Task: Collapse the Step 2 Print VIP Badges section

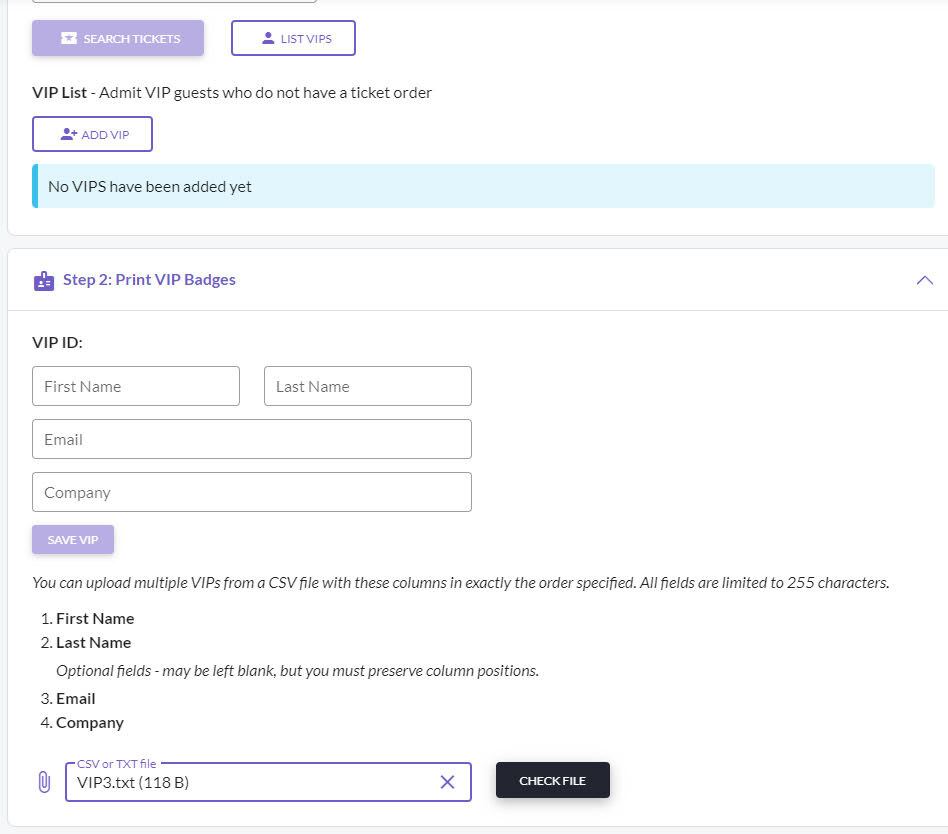Action: [x=924, y=280]
